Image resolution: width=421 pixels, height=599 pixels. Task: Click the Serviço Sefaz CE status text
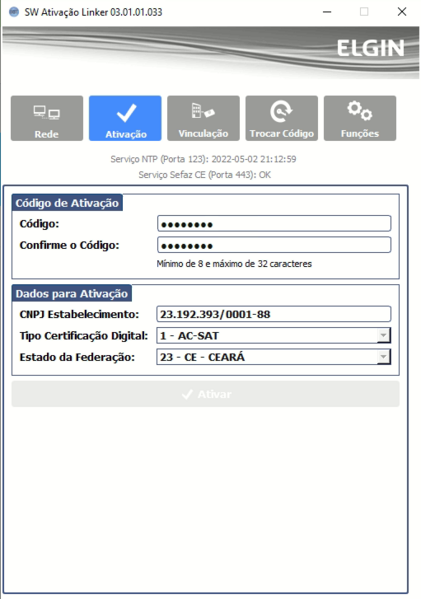point(205,175)
